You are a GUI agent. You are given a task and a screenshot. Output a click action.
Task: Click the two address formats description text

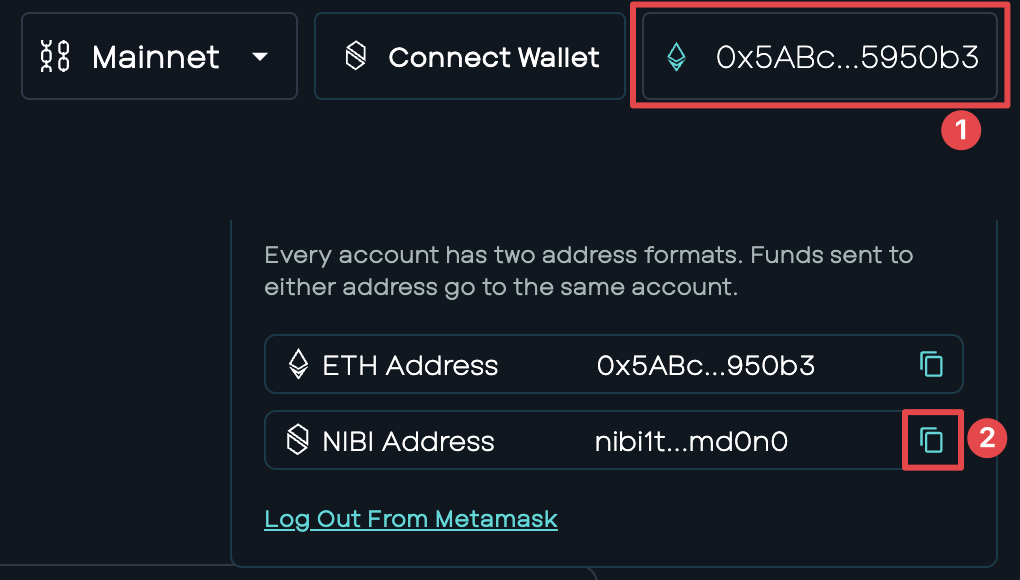[589, 270]
